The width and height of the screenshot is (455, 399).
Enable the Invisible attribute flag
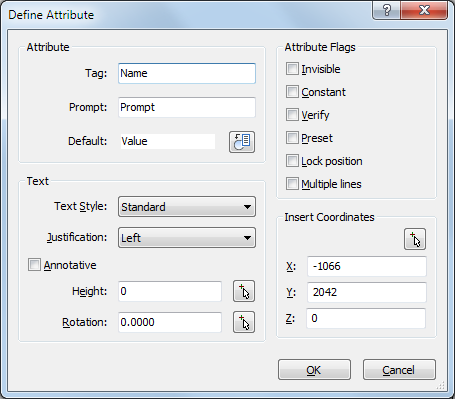click(292, 69)
